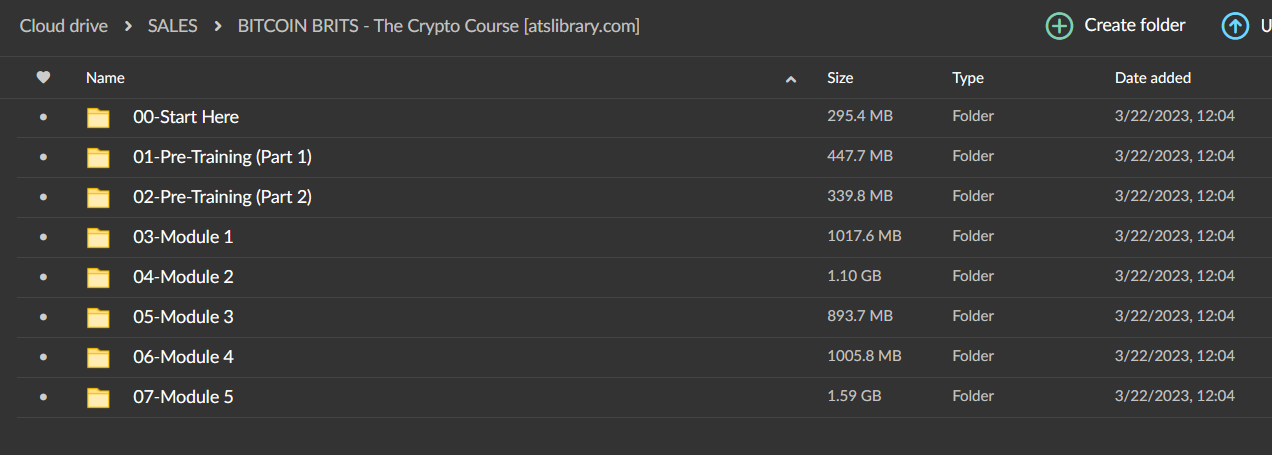Click the Upload arrow icon
Screen dimensions: 1272x455
tap(1235, 26)
